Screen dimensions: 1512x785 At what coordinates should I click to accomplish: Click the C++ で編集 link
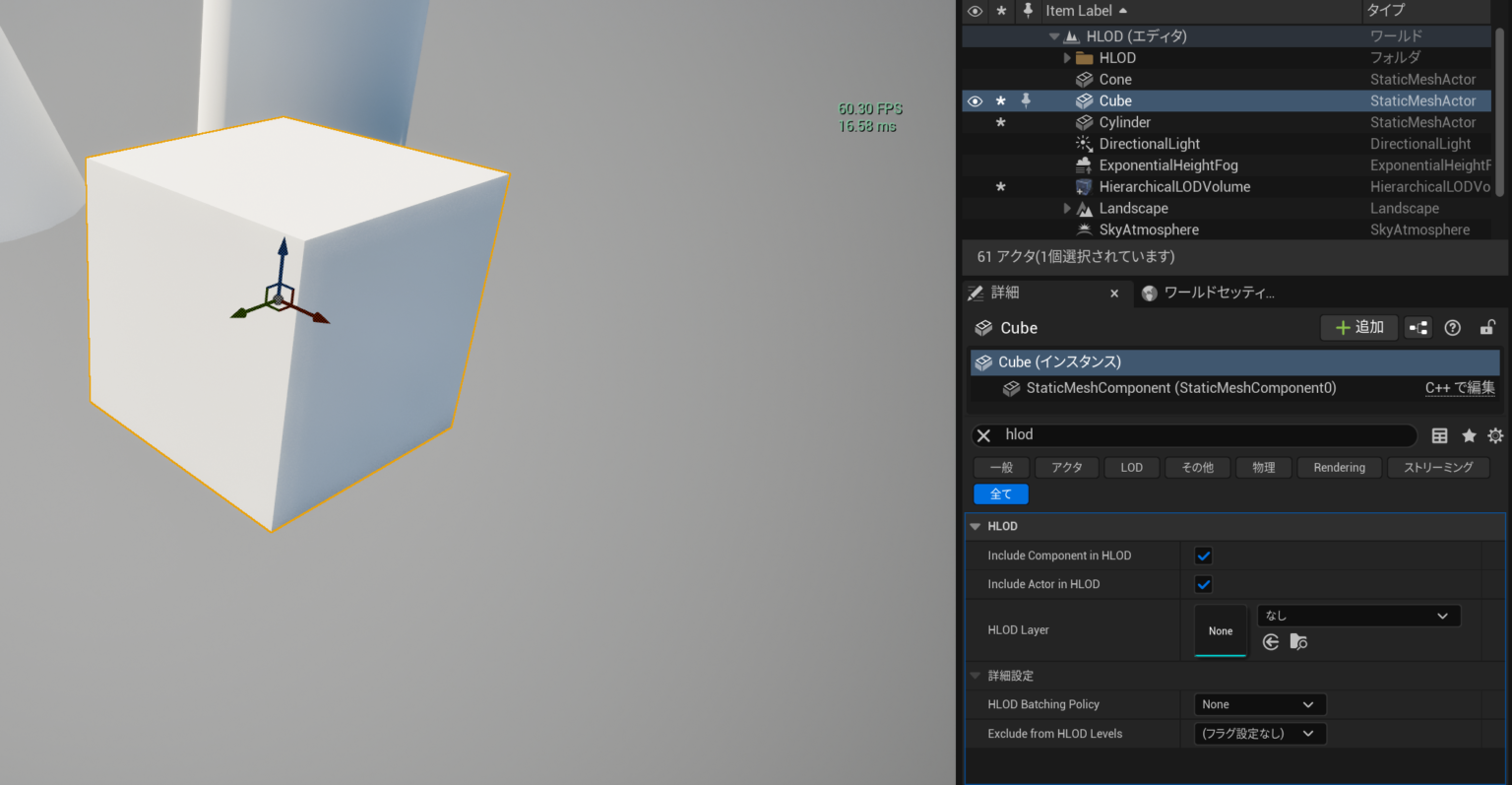[x=1460, y=387]
